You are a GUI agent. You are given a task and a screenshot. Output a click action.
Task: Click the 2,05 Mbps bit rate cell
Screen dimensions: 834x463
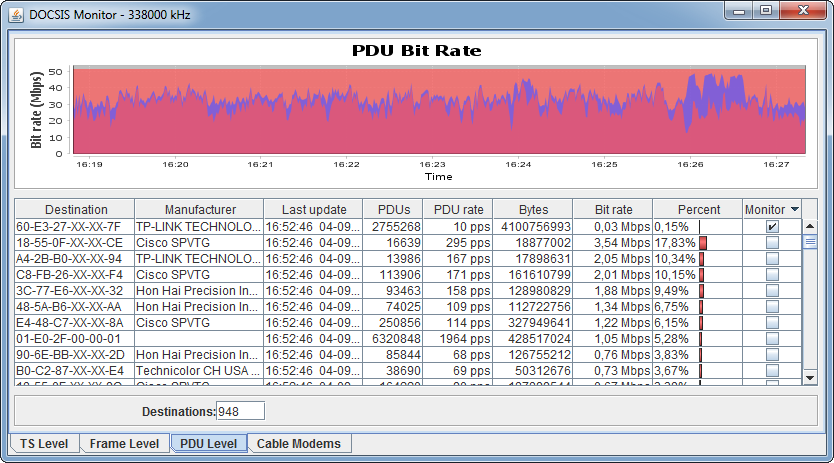613,259
